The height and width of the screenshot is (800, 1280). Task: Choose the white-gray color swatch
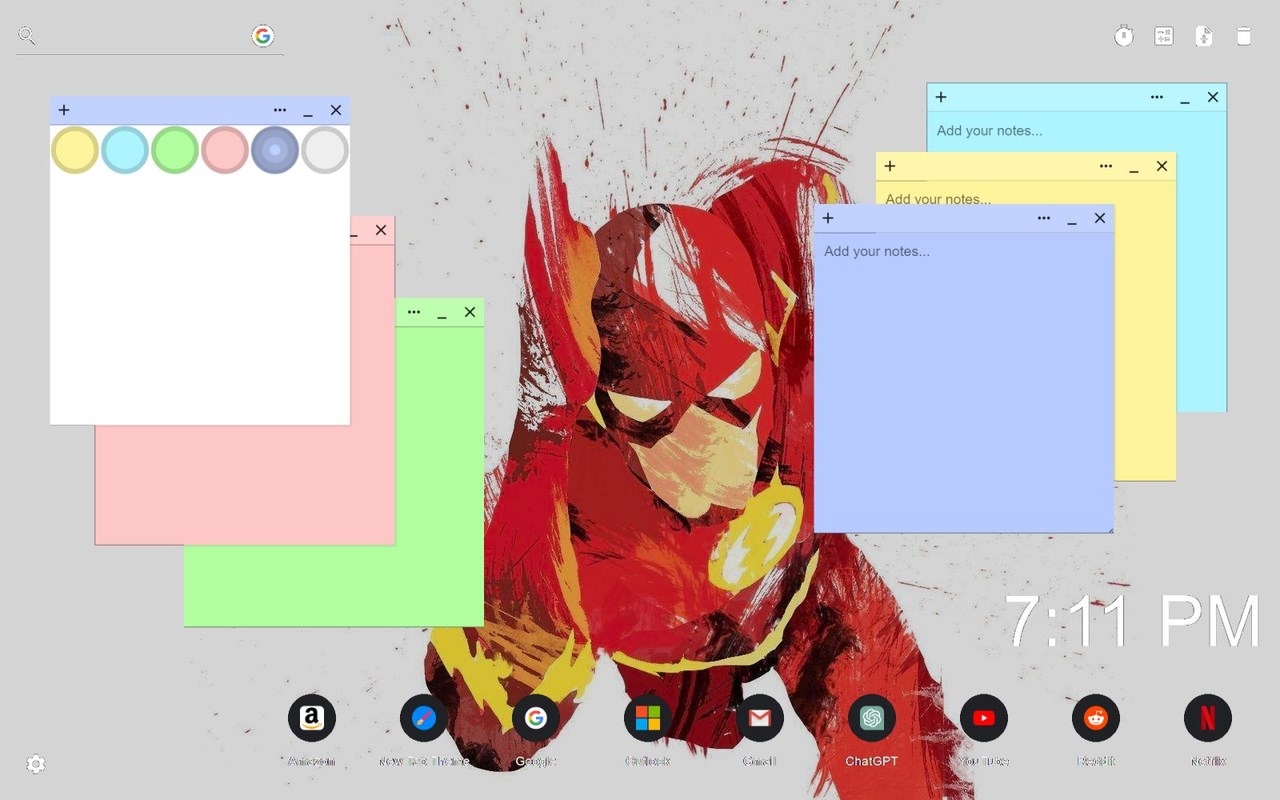click(325, 150)
